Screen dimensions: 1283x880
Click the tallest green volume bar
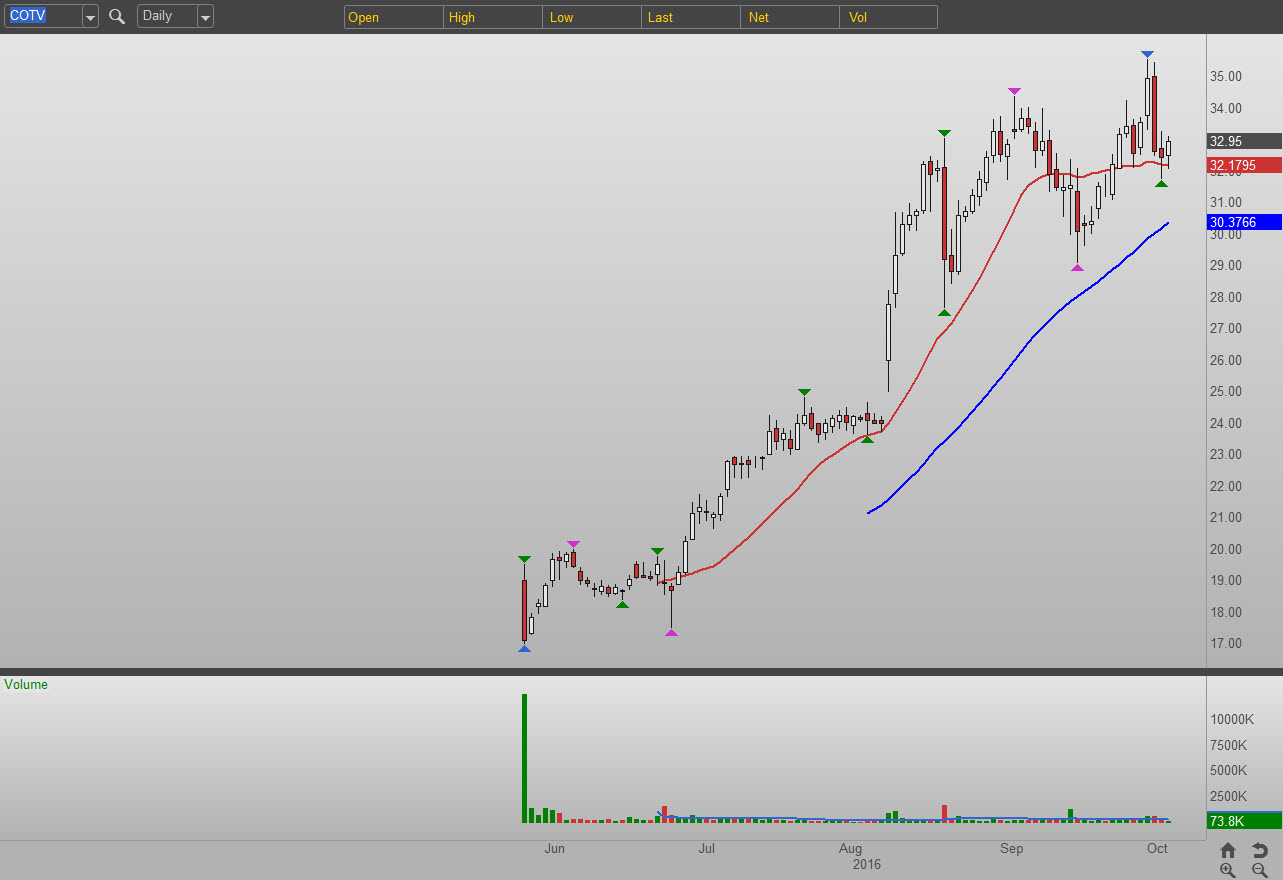[x=524, y=758]
